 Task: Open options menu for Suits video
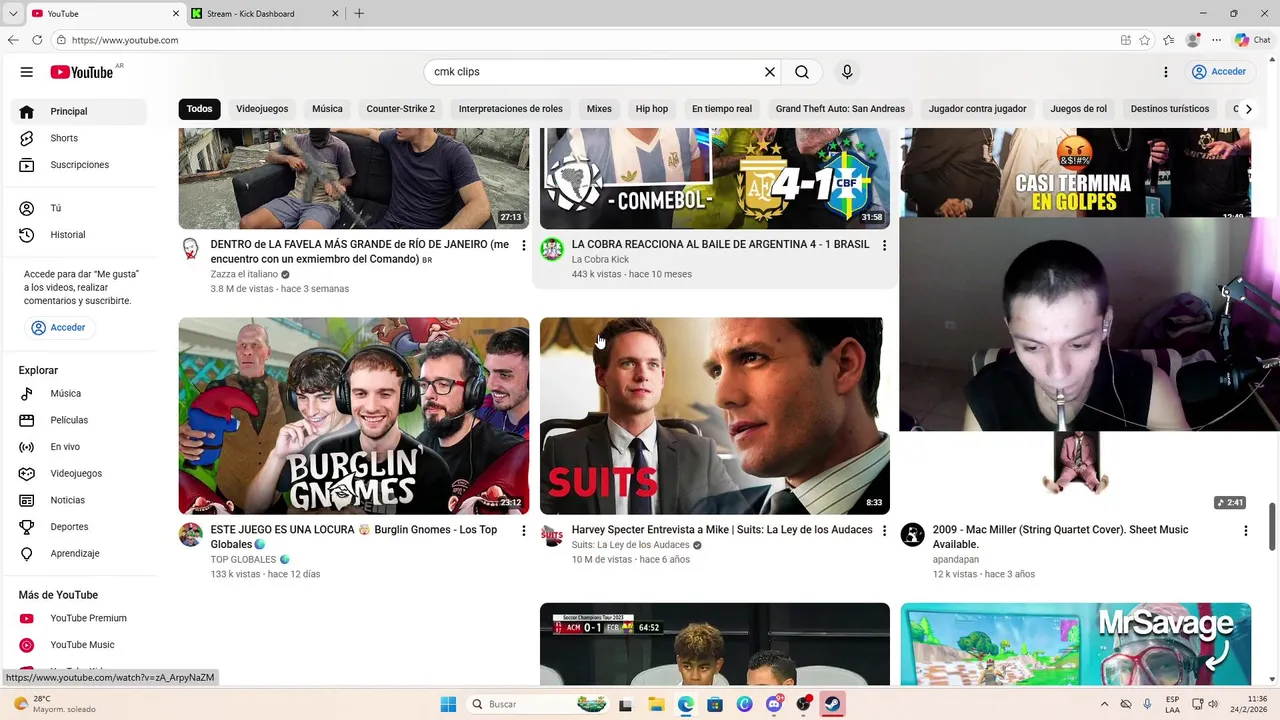point(884,531)
